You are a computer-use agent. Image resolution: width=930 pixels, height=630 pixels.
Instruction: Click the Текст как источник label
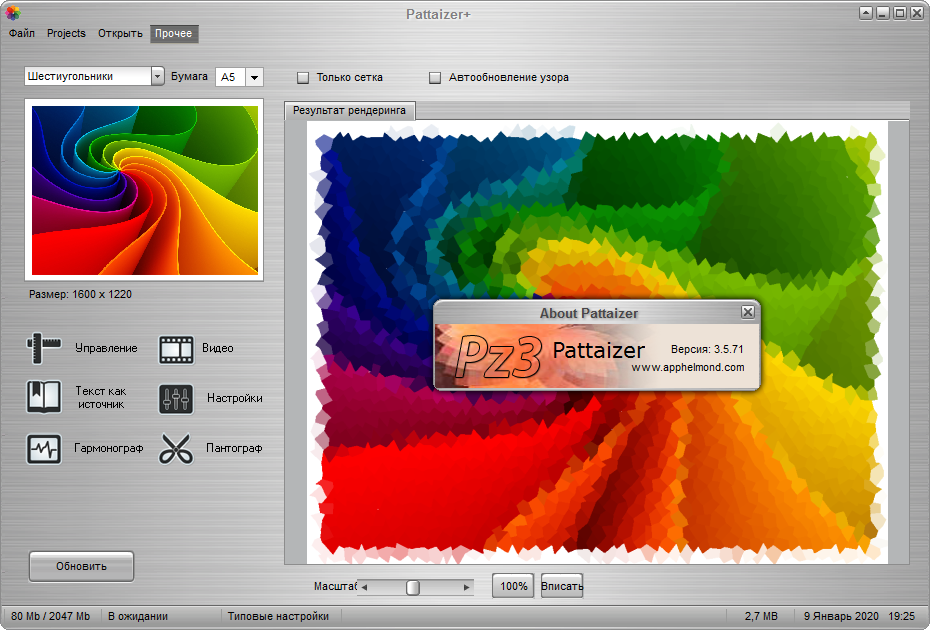coord(101,397)
